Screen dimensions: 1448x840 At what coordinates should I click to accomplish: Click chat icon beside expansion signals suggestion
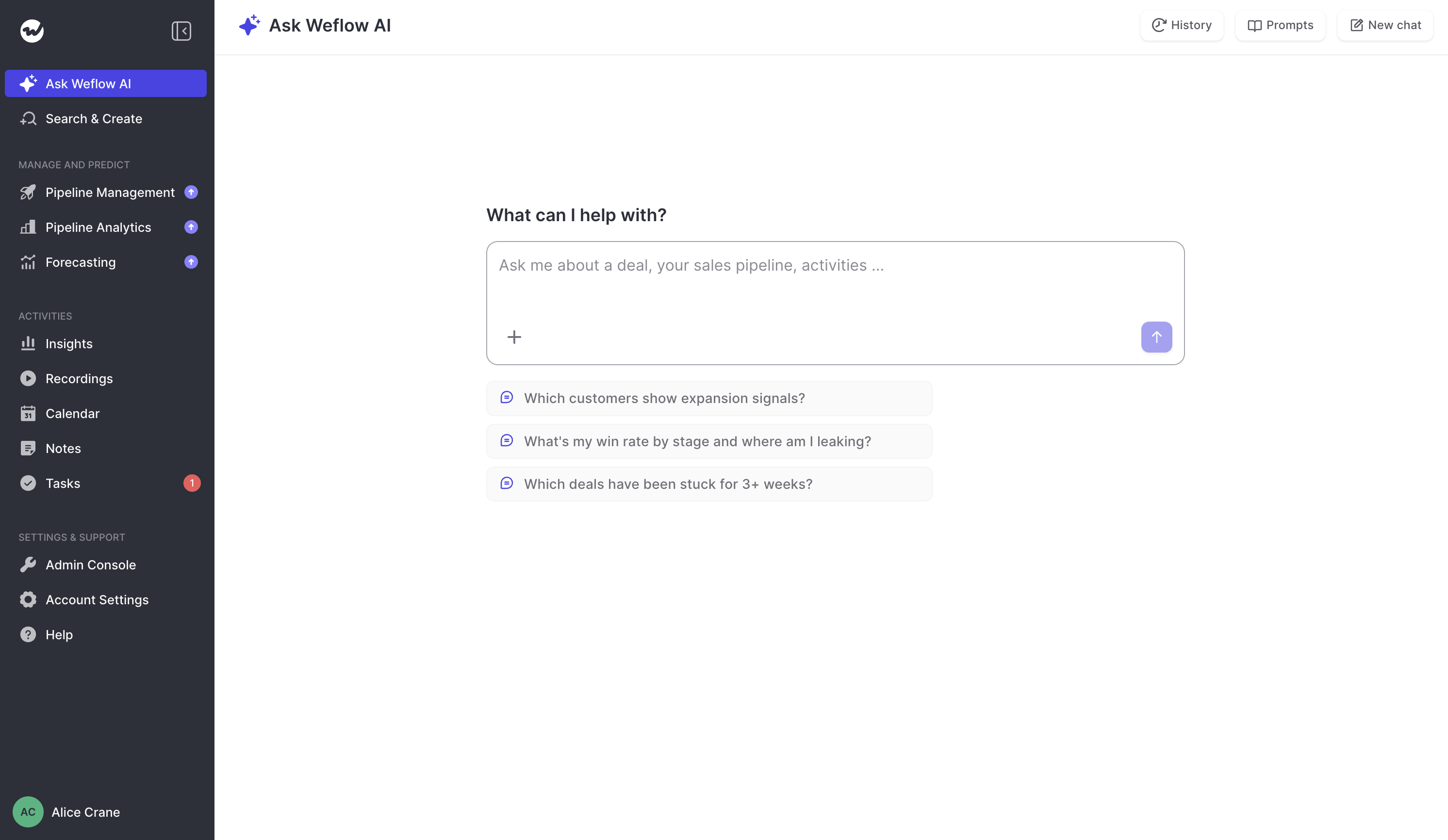pyautogui.click(x=507, y=397)
